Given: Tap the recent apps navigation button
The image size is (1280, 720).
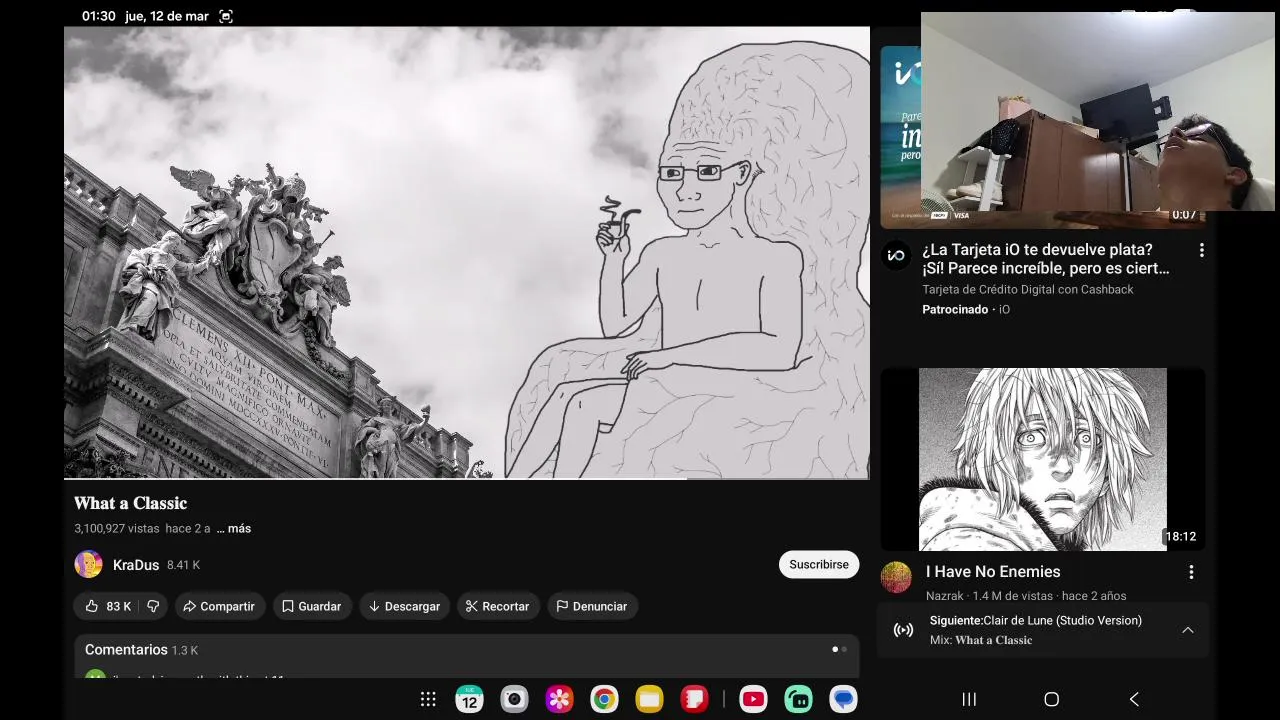Looking at the screenshot, I should click(969, 700).
